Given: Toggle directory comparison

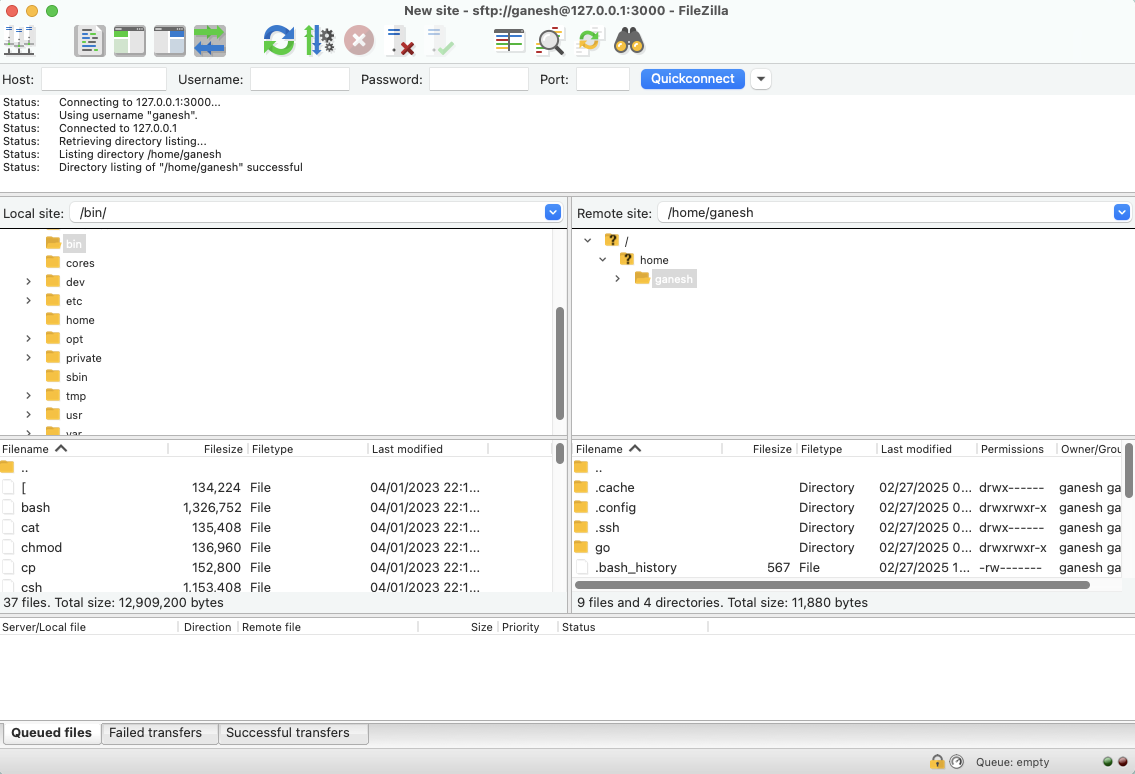Looking at the screenshot, I should [549, 41].
